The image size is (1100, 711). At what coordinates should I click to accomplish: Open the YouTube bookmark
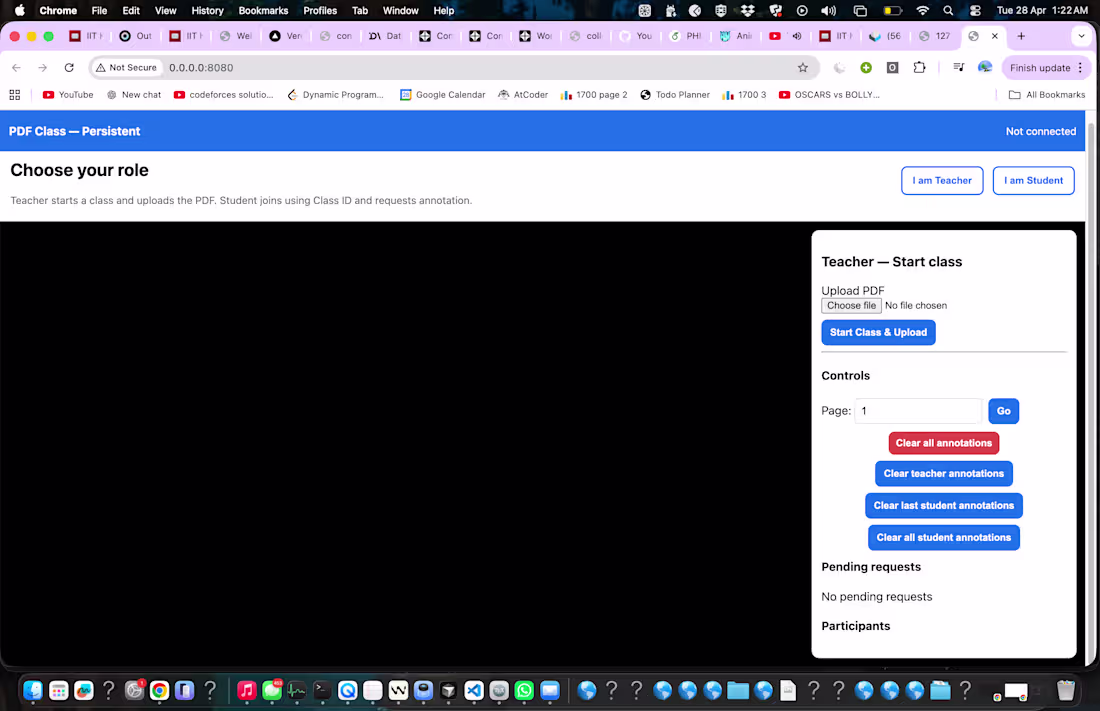(x=68, y=95)
